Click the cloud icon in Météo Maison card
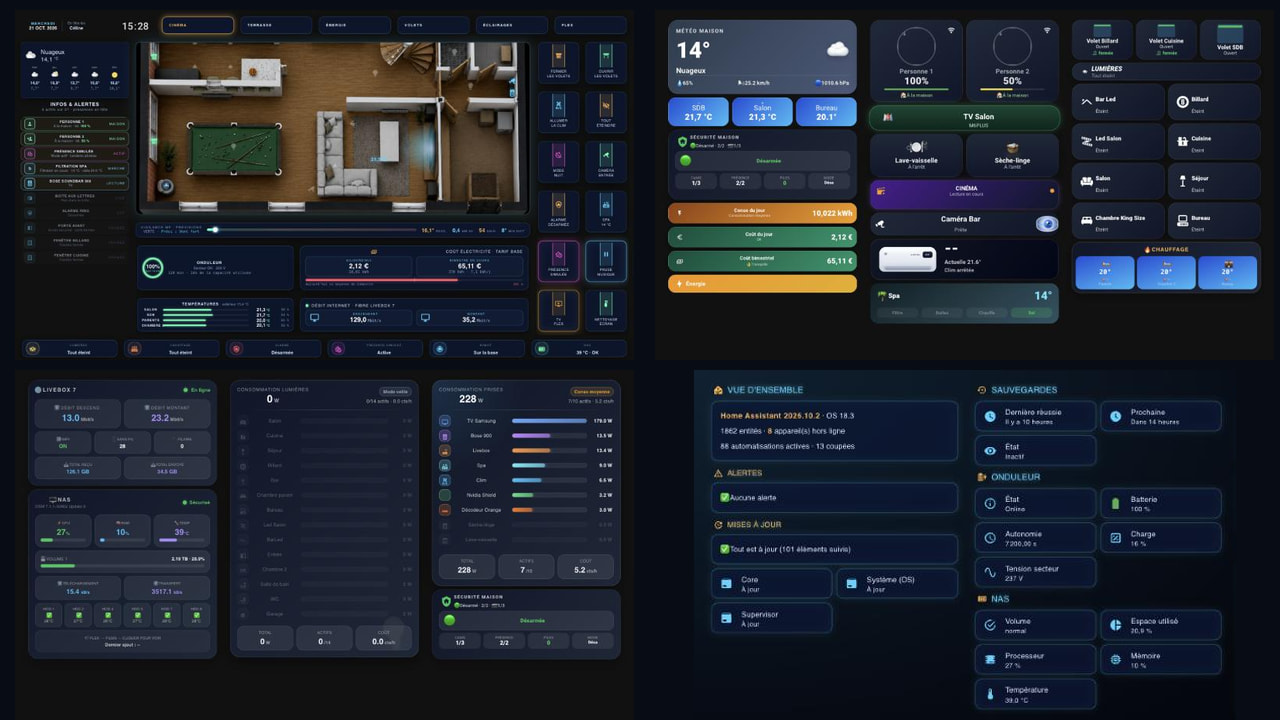Image resolution: width=1280 pixels, height=720 pixels. pos(837,49)
